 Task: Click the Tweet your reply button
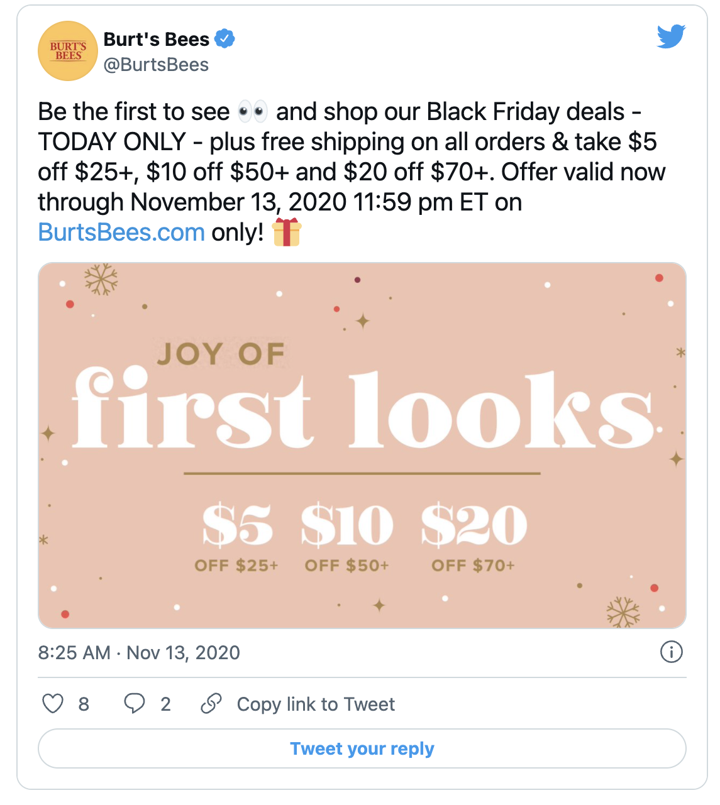362,749
